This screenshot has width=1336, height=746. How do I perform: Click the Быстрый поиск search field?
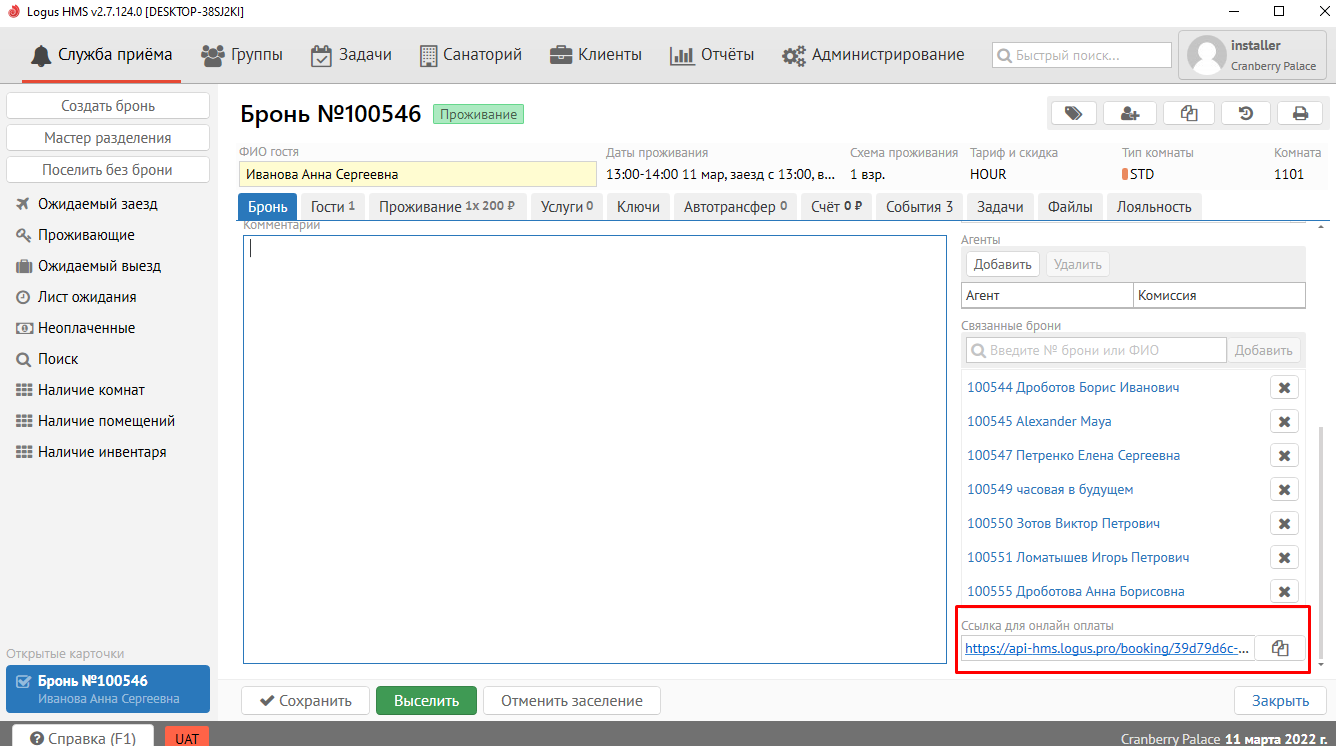pyautogui.click(x=1082, y=55)
